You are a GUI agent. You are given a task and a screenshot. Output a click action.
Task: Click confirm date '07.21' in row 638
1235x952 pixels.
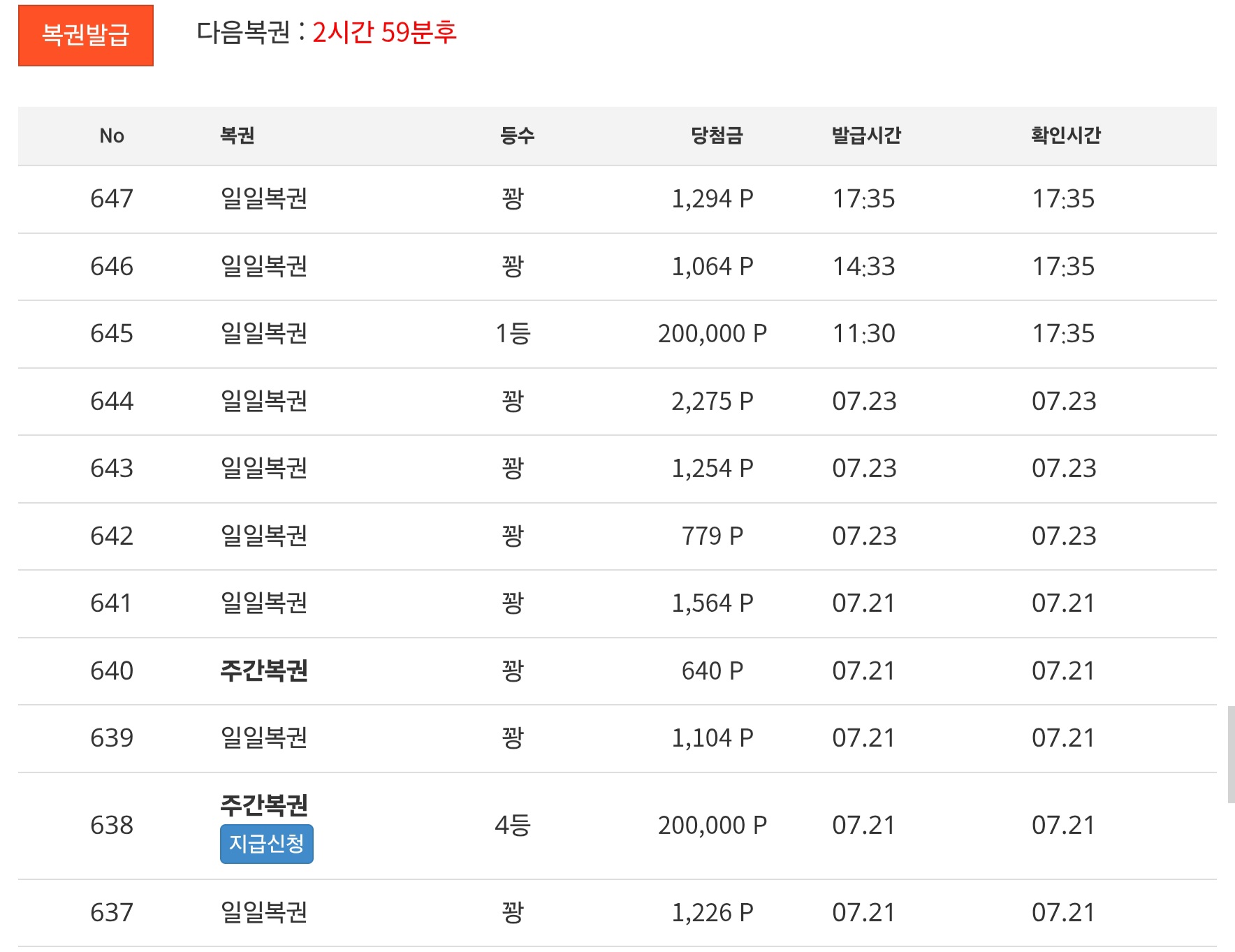click(1064, 826)
